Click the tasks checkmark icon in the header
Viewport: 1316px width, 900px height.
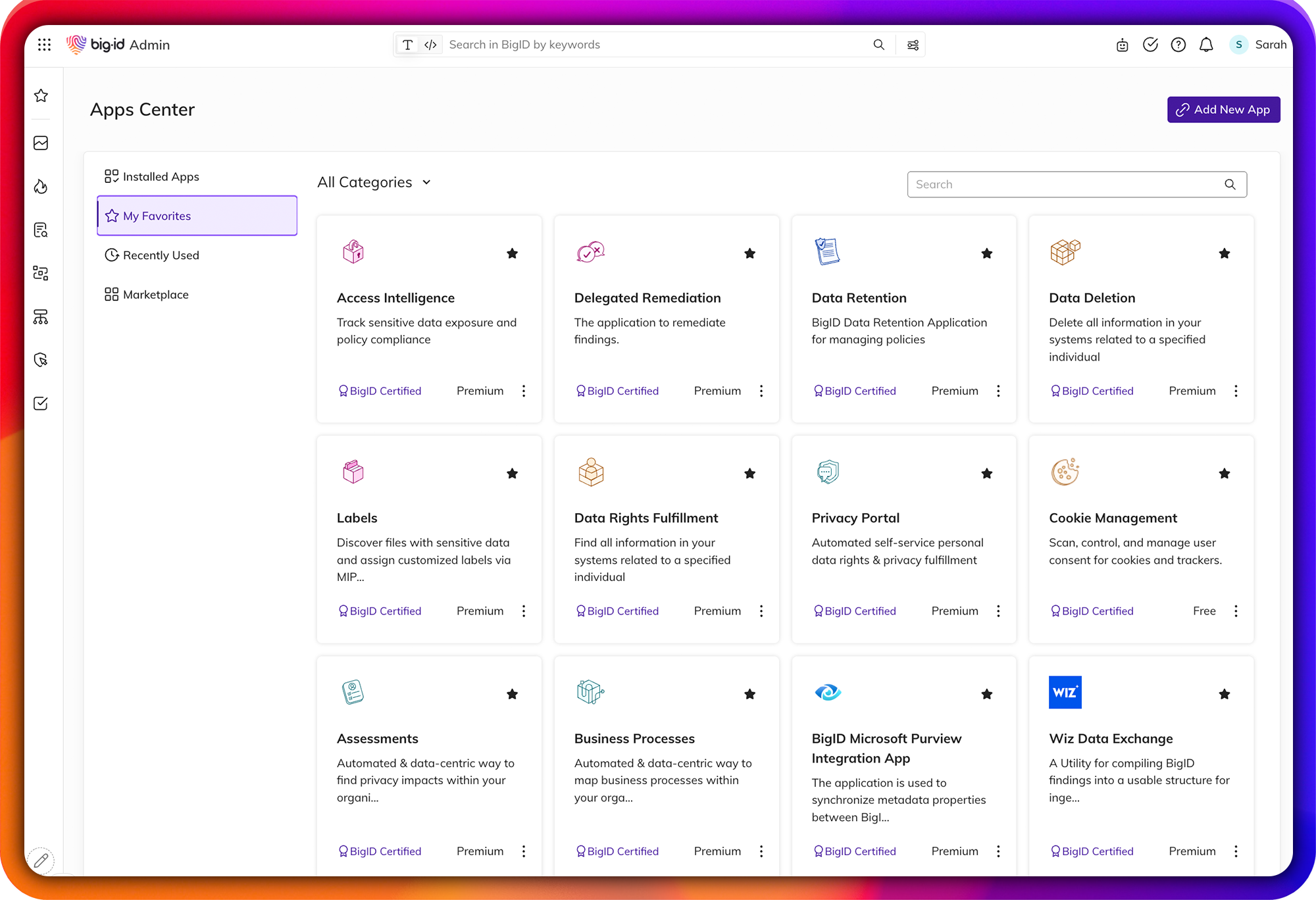pos(1150,44)
